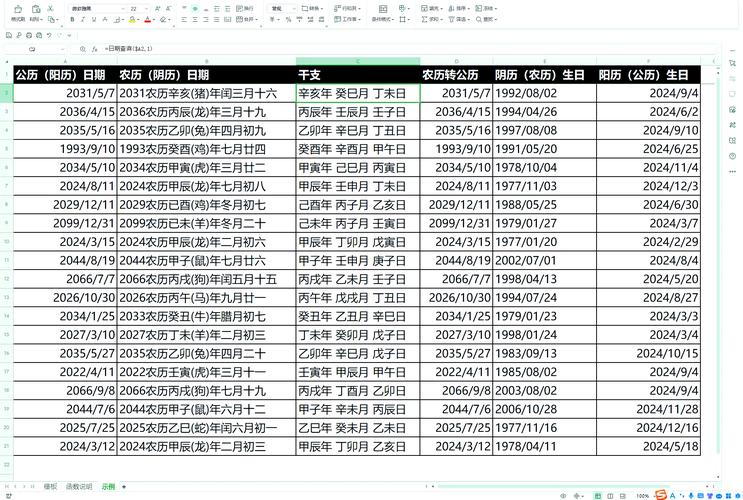Click the insert function fx icon
This screenshot has width=743, height=500.
tap(95, 49)
